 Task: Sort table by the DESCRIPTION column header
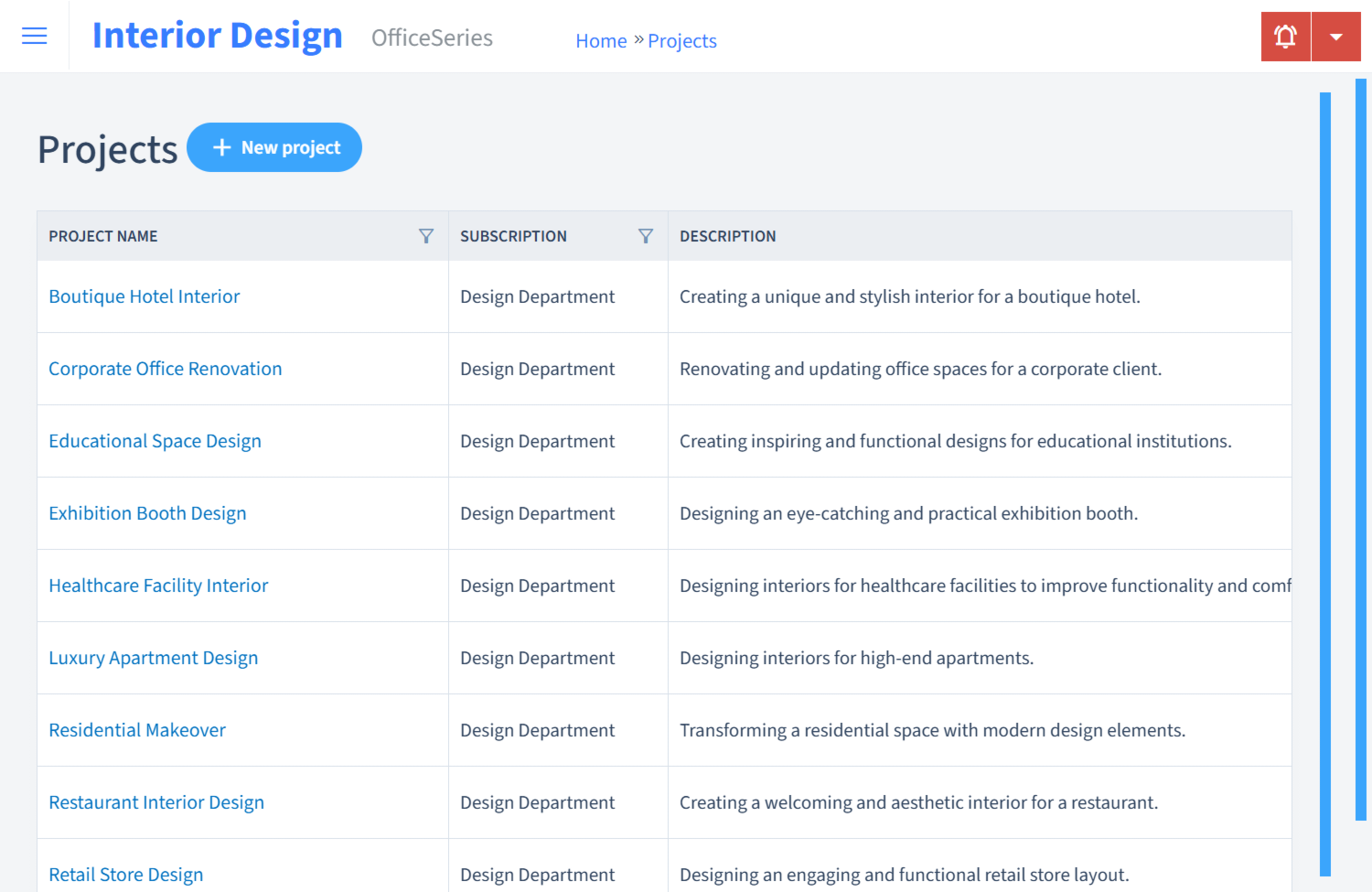(x=728, y=235)
